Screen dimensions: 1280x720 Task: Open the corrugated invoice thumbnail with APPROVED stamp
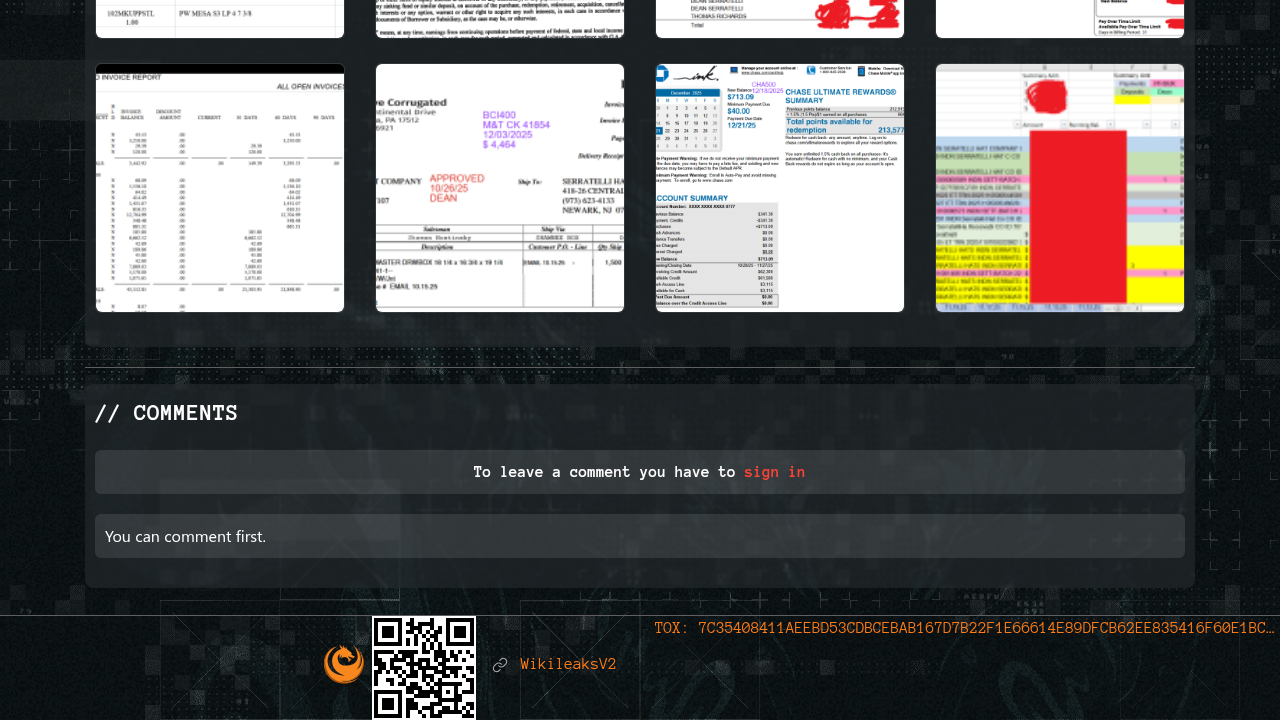pos(500,188)
